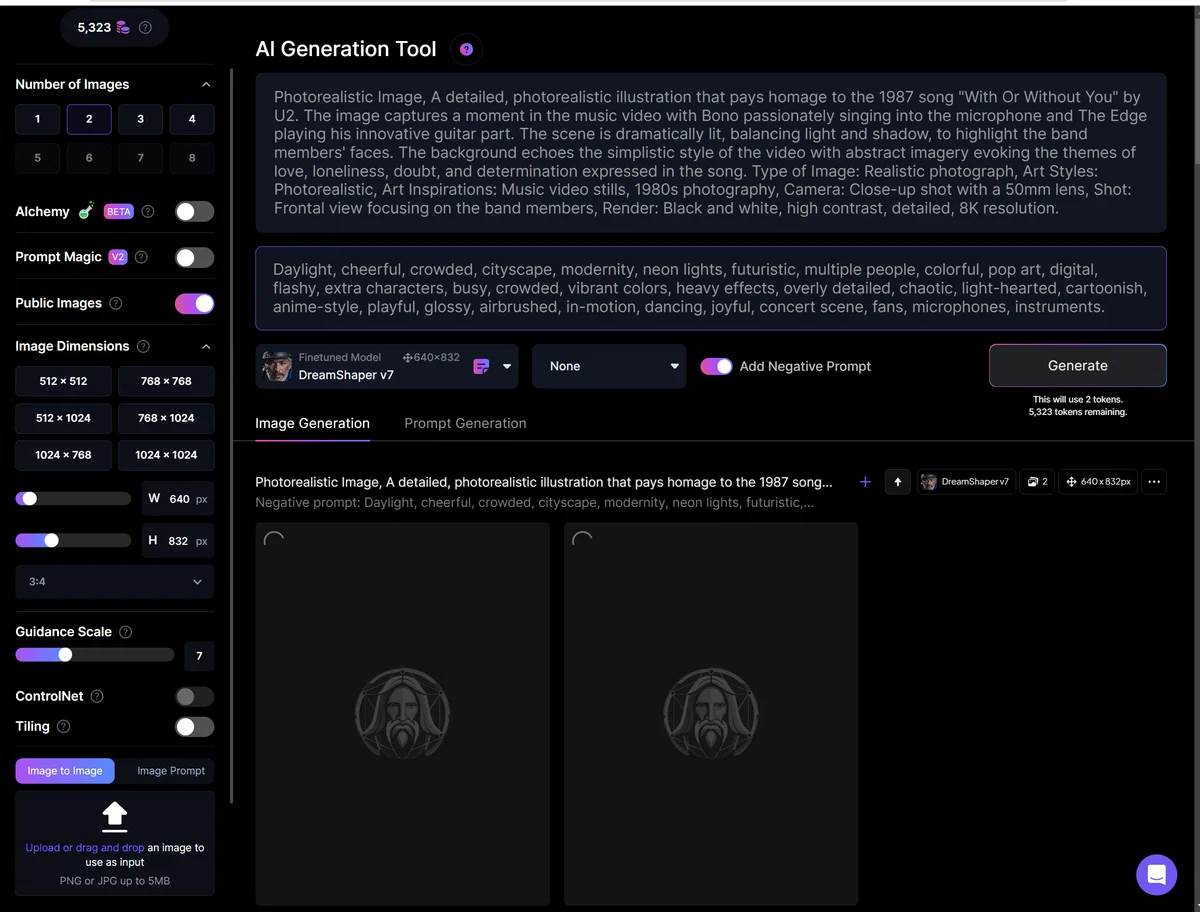Click the Prompt Magic info help icon

(x=141, y=257)
